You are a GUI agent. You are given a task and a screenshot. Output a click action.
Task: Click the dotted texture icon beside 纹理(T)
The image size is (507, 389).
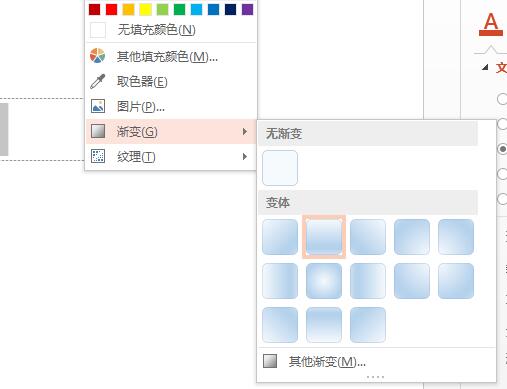[x=98, y=156]
